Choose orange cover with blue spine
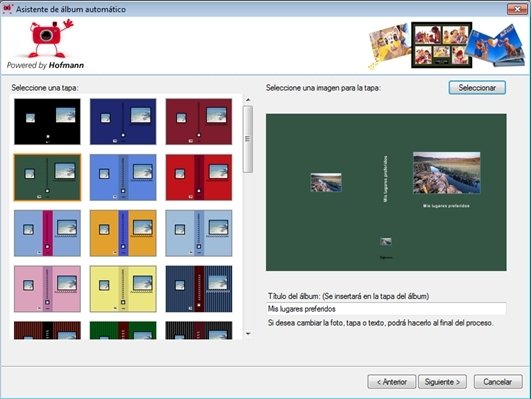The width and height of the screenshot is (531, 399). click(123, 233)
